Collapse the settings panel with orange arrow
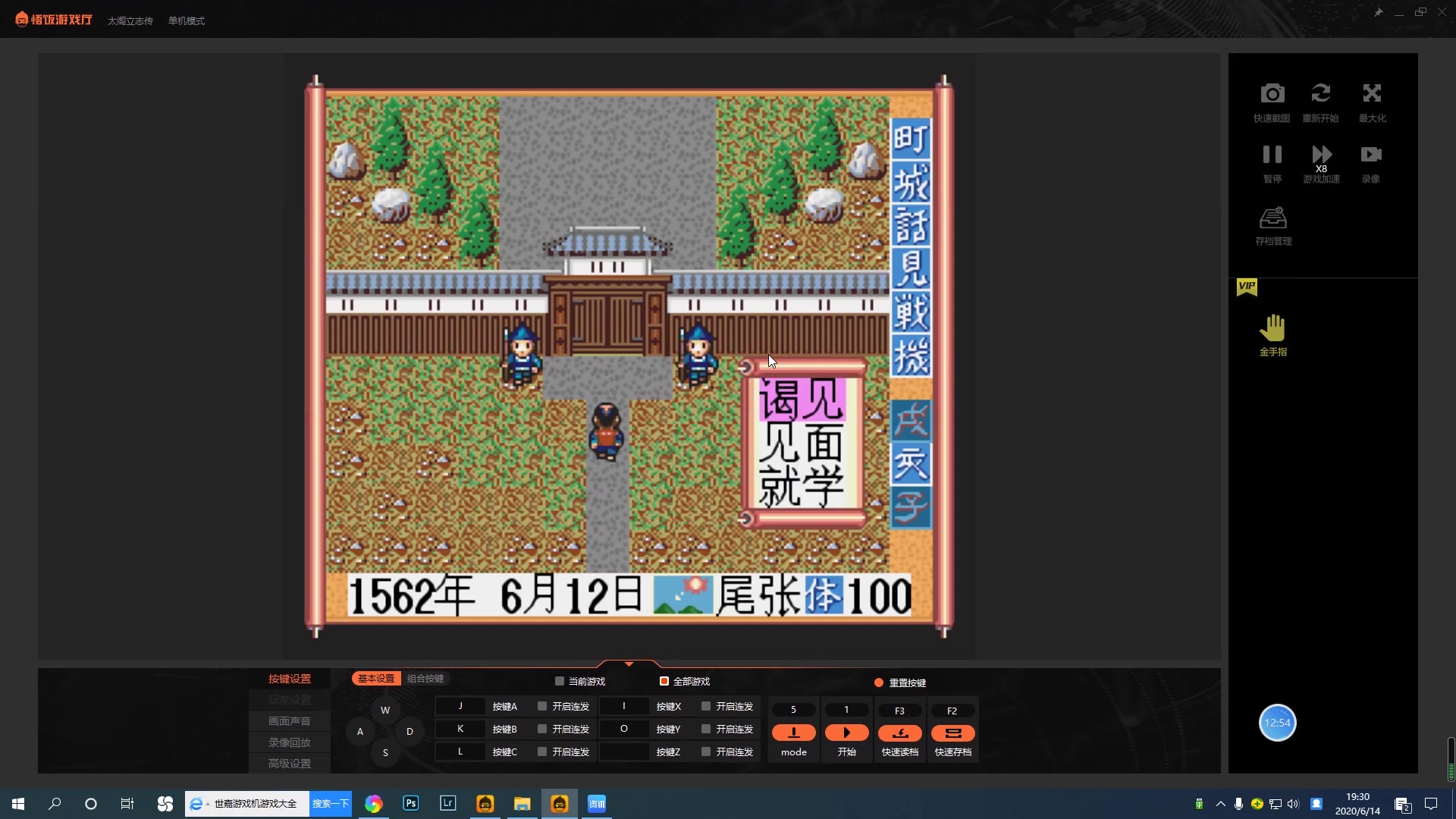The image size is (1456, 819). [x=629, y=664]
